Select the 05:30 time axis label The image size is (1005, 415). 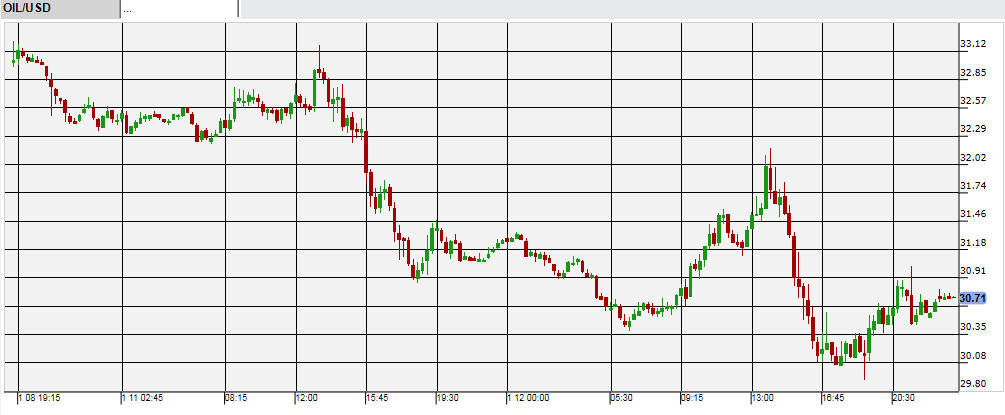click(621, 397)
